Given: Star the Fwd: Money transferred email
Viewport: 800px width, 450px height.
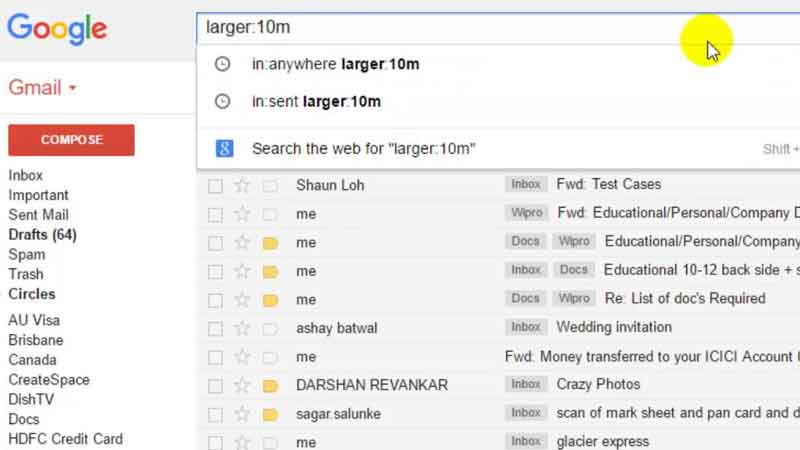Looking at the screenshot, I should coord(242,357).
